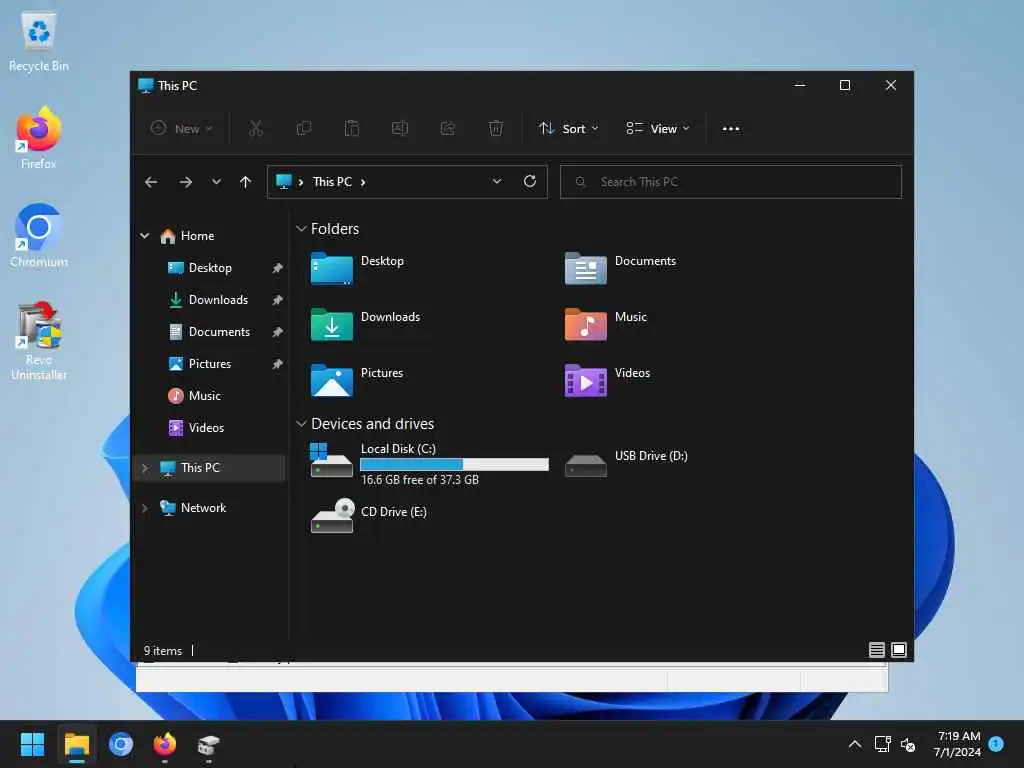Go up one level with up arrow
This screenshot has width=1024, height=768.
246,182
